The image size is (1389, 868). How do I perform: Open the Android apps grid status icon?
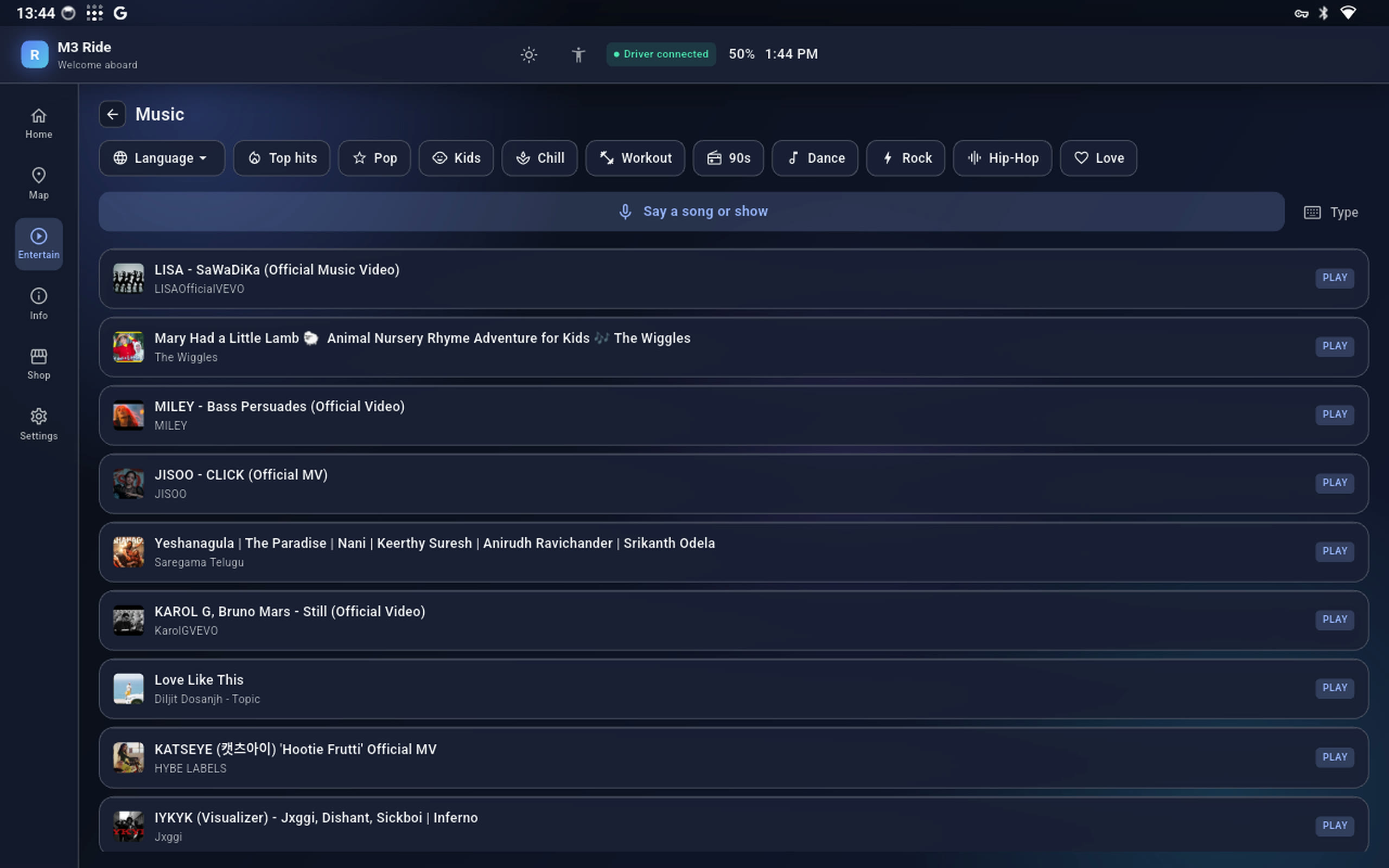point(95,12)
